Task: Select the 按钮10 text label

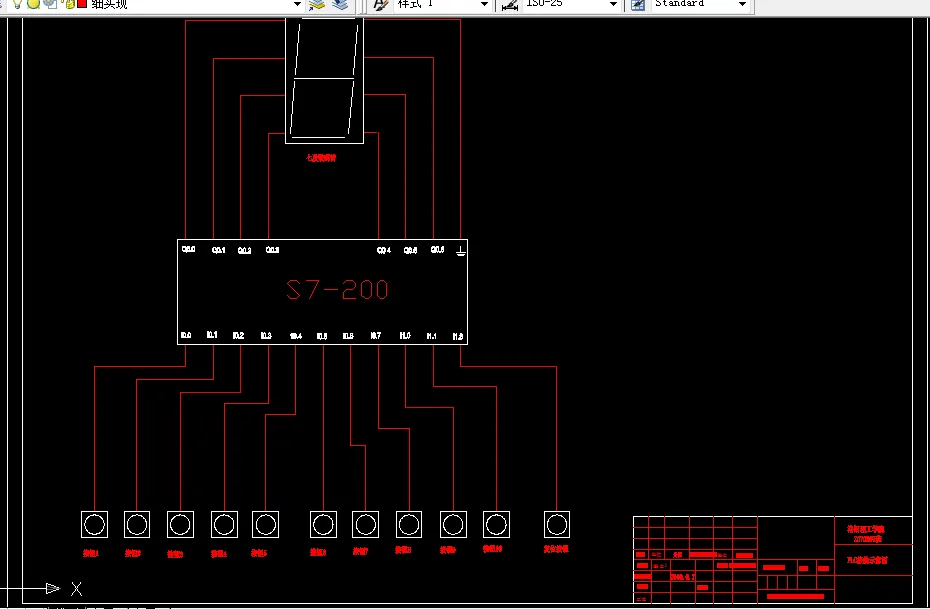Action: (492, 549)
